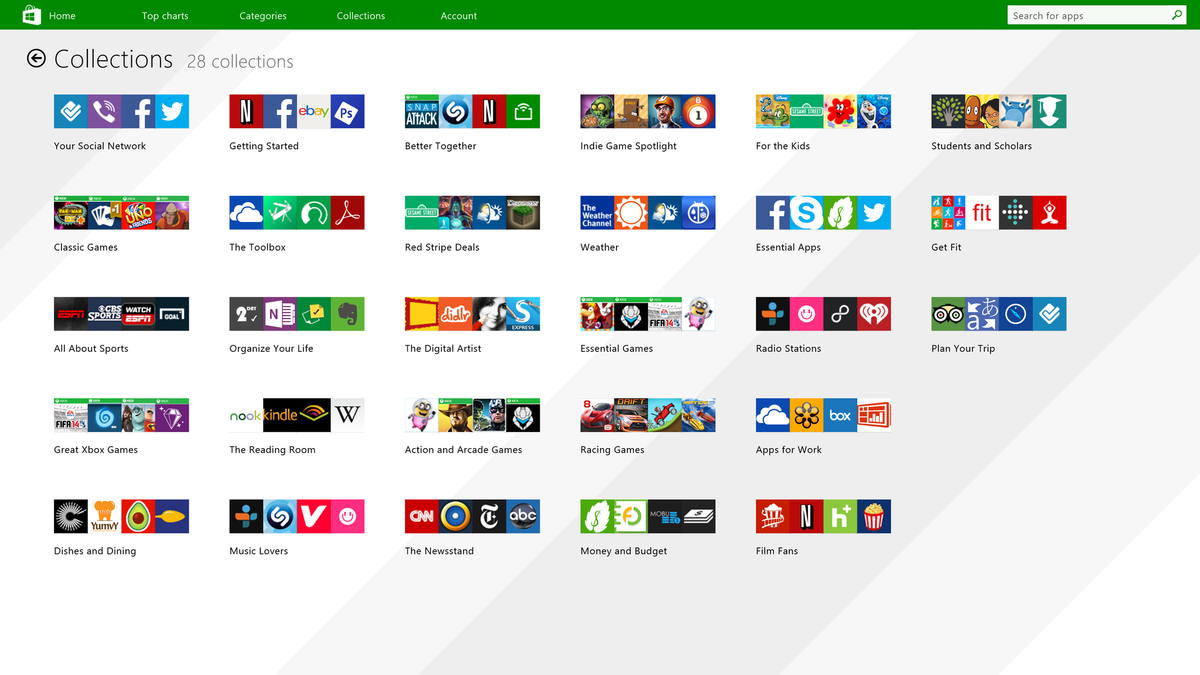Image resolution: width=1200 pixels, height=675 pixels.
Task: Click Minion icon in Essential Games
Action: [699, 314]
